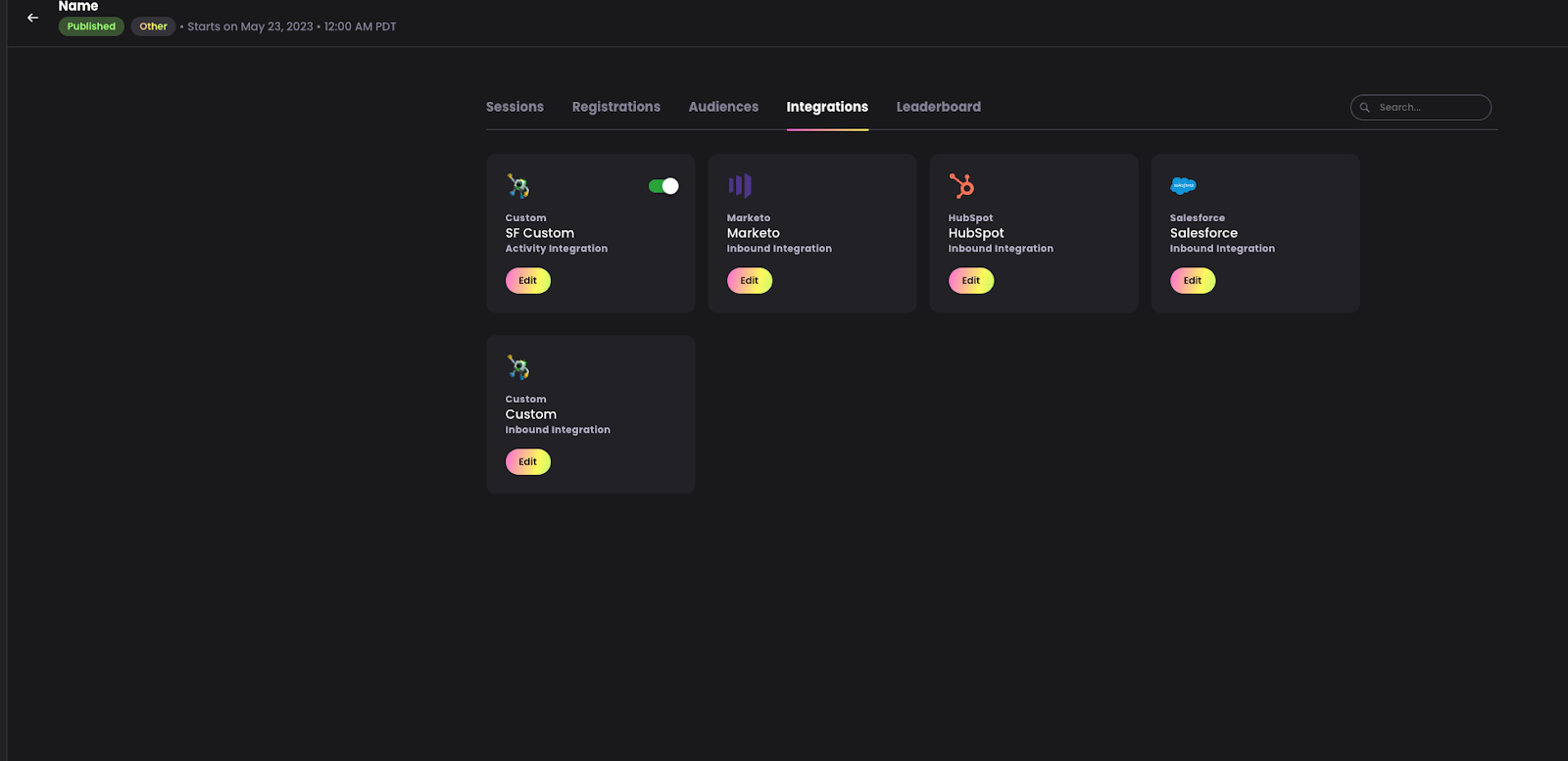1568x761 pixels.
Task: Click the SF Custom integration logo icon
Action: (518, 185)
